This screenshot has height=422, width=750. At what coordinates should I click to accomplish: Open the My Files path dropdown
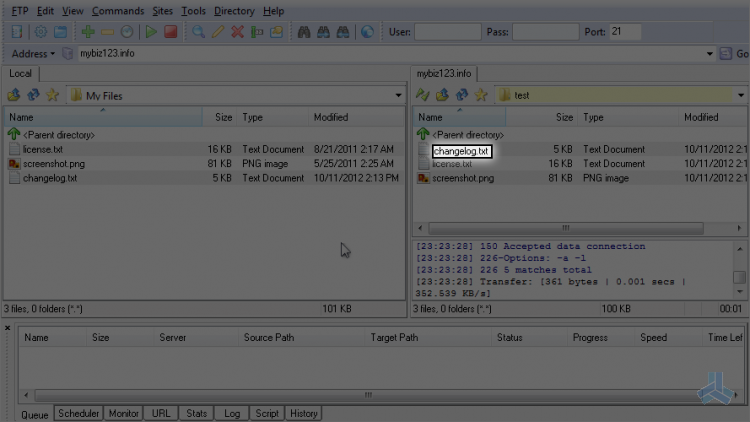pos(398,95)
